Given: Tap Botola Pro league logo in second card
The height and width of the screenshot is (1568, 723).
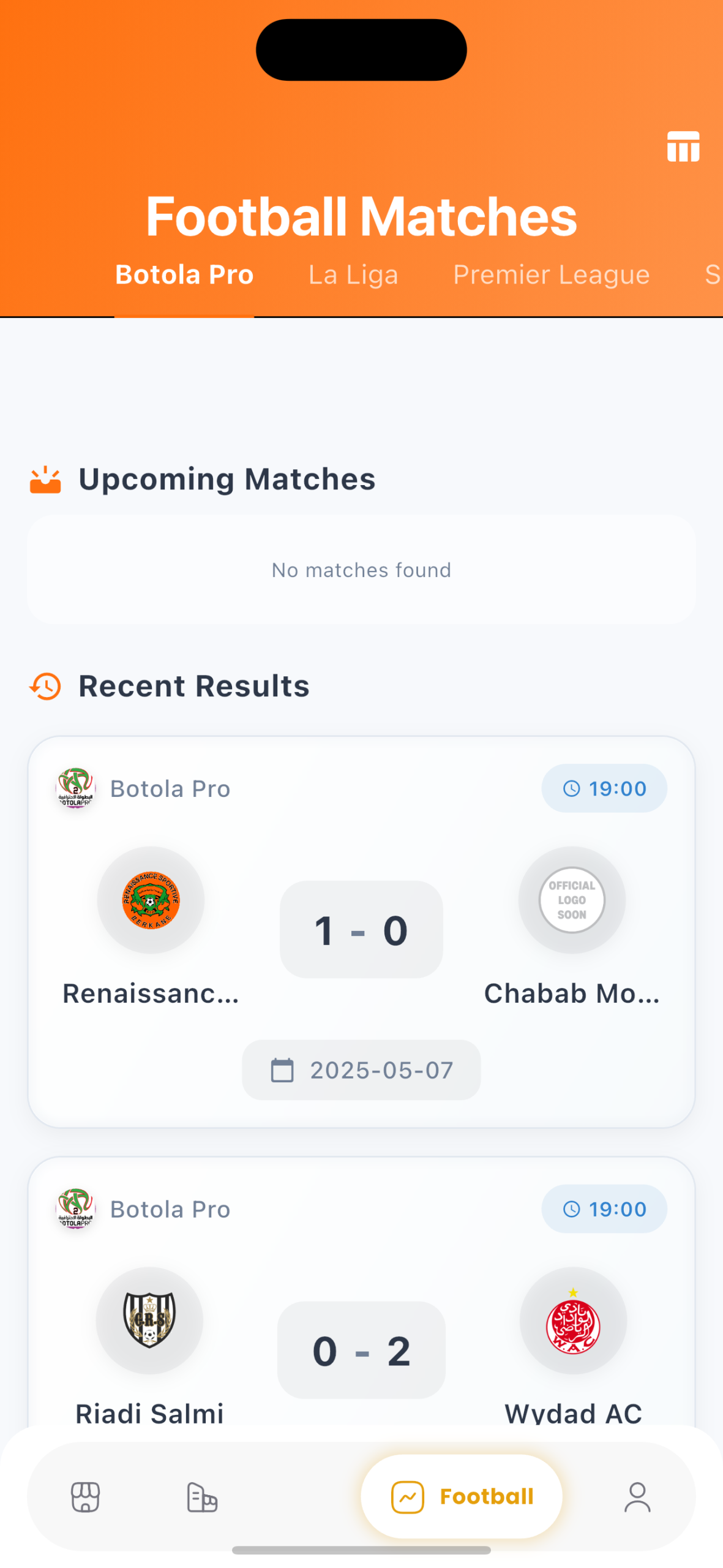Looking at the screenshot, I should pos(75,1208).
